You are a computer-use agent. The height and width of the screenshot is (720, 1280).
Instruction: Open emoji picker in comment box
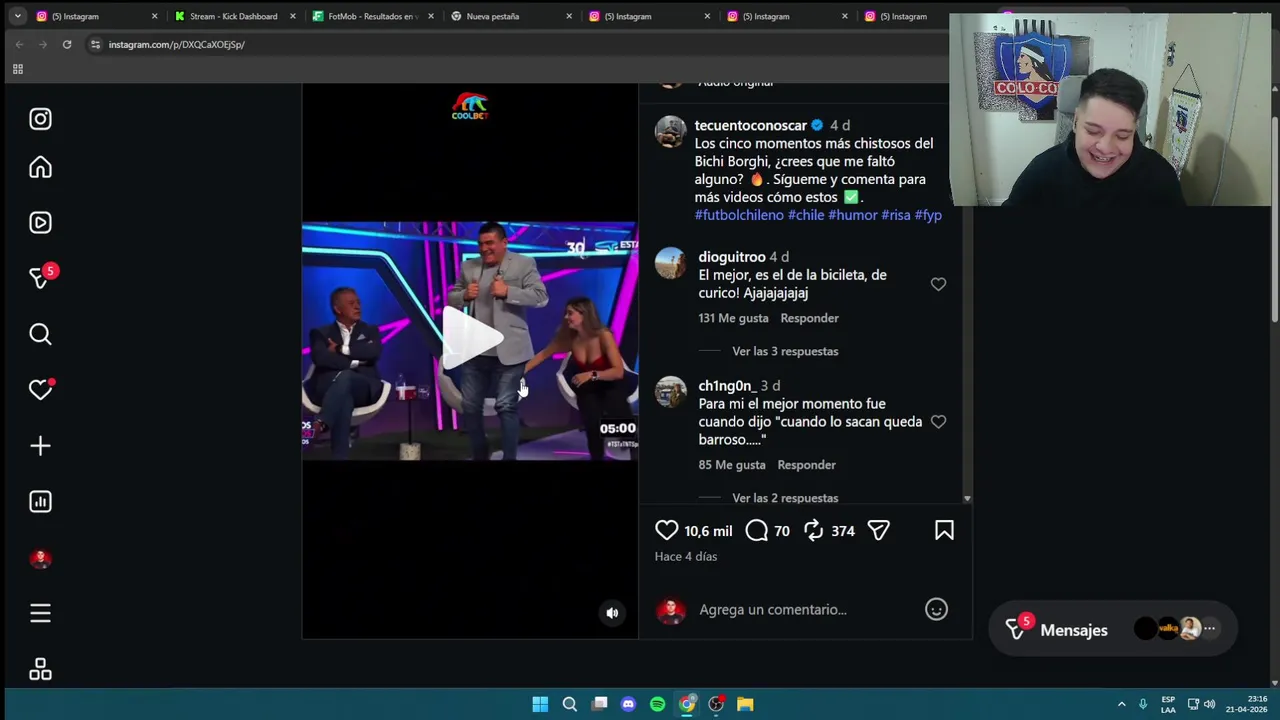click(936, 609)
